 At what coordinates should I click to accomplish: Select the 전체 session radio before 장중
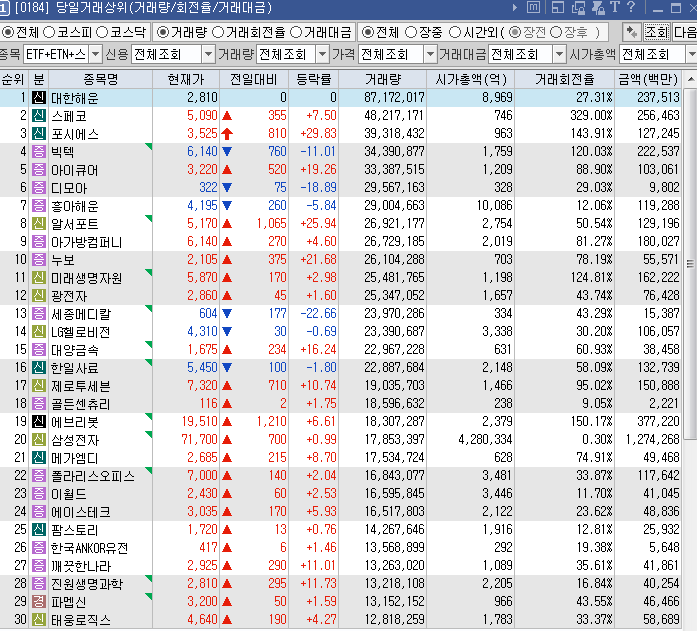[x=368, y=32]
